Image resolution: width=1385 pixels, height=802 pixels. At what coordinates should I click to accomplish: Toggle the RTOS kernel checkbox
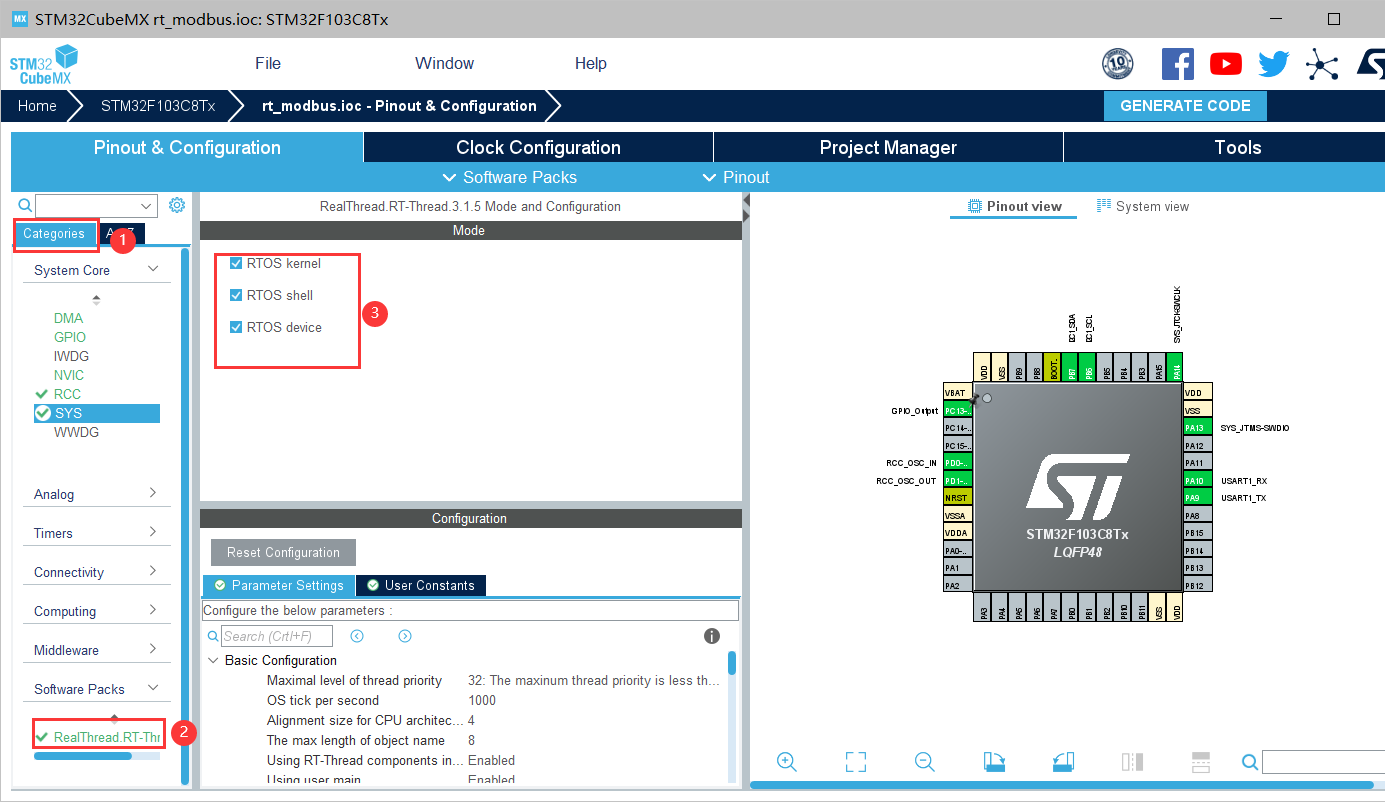236,263
